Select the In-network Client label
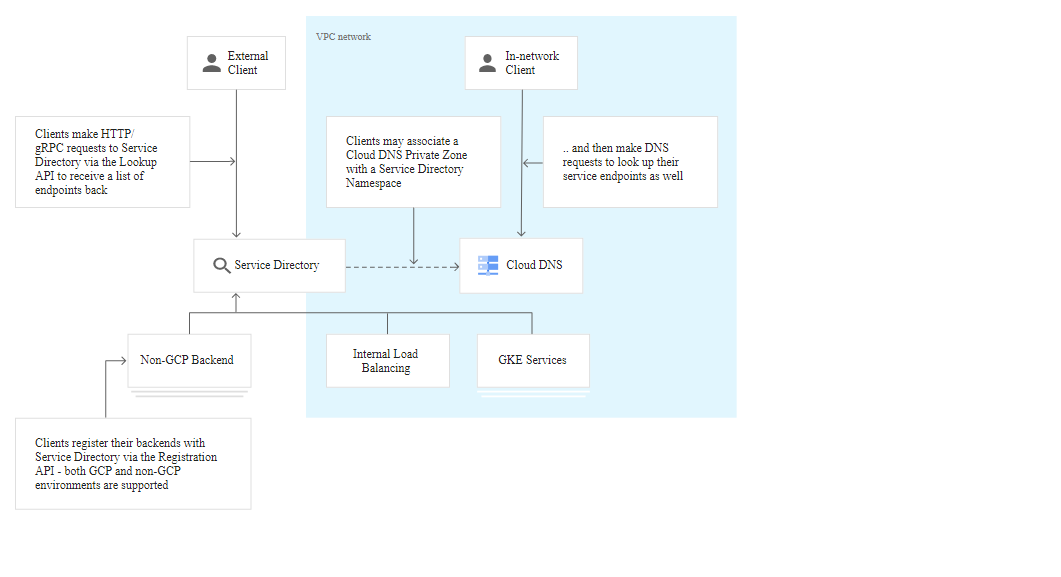Screen dimensions: 1061x577 [532, 63]
